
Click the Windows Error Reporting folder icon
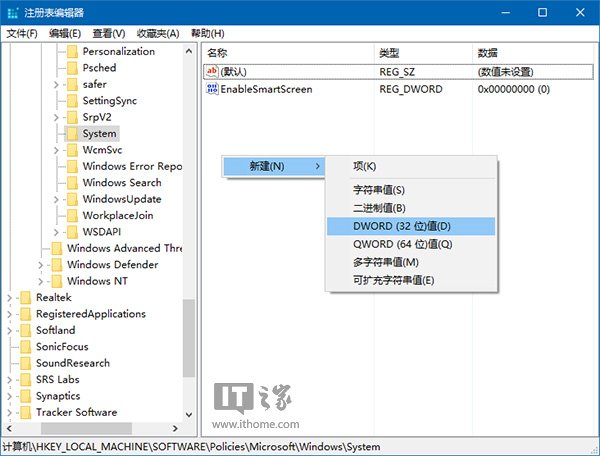[x=72, y=166]
